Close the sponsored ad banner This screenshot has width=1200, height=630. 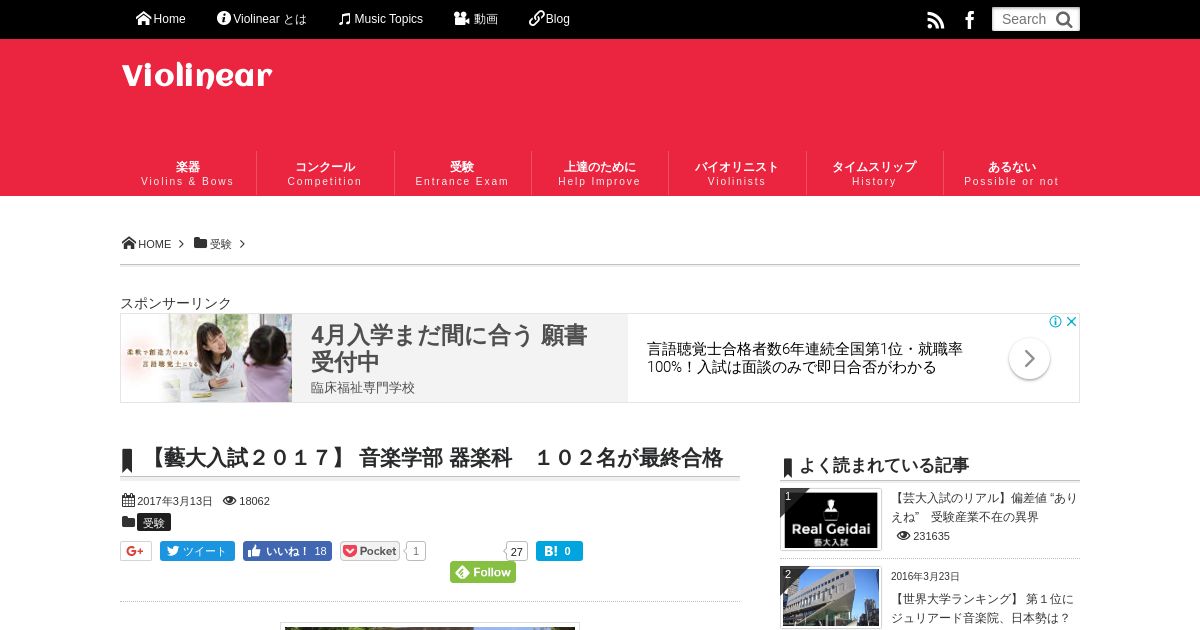point(1071,322)
